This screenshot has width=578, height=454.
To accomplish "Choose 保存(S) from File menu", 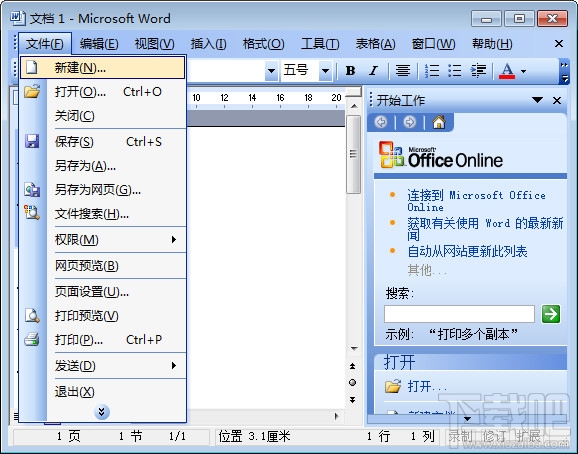I will [x=102, y=142].
